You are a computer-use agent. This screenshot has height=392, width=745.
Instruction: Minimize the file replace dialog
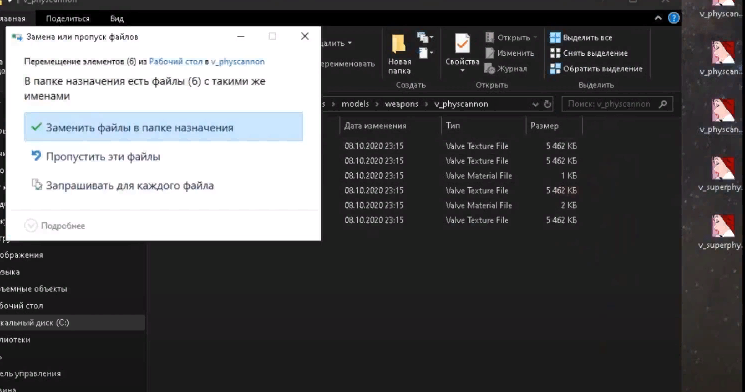tap(241, 37)
